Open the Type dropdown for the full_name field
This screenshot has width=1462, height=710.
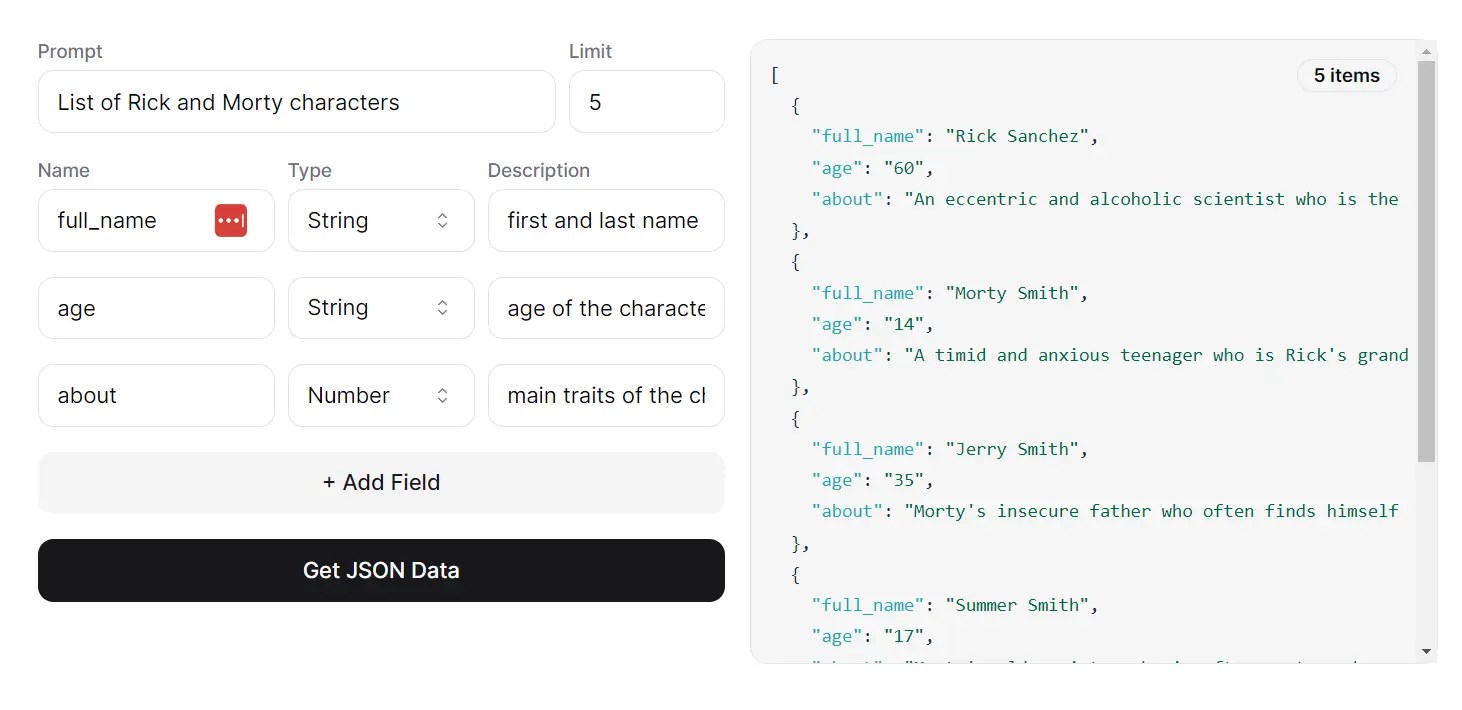(x=381, y=220)
